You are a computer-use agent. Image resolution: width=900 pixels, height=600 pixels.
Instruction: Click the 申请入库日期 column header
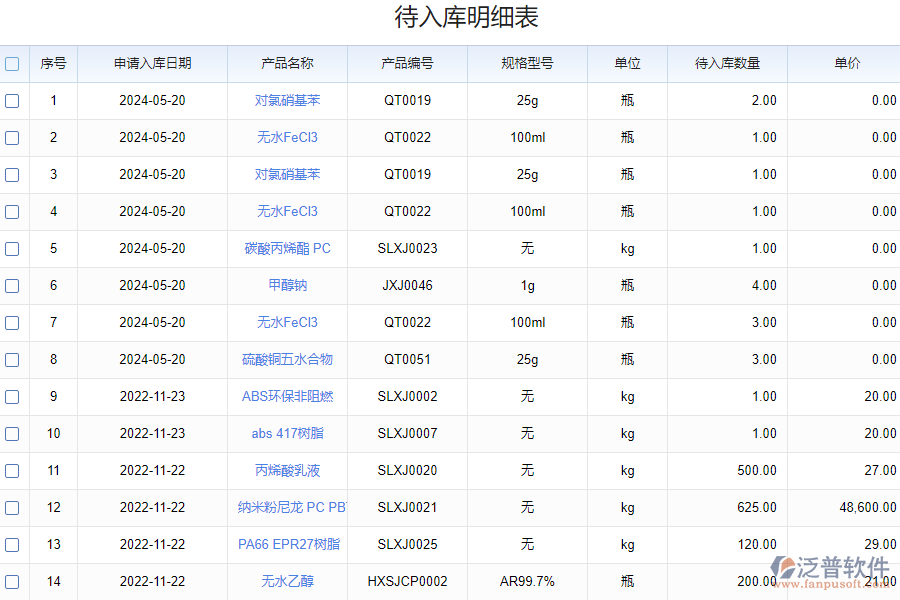point(152,63)
